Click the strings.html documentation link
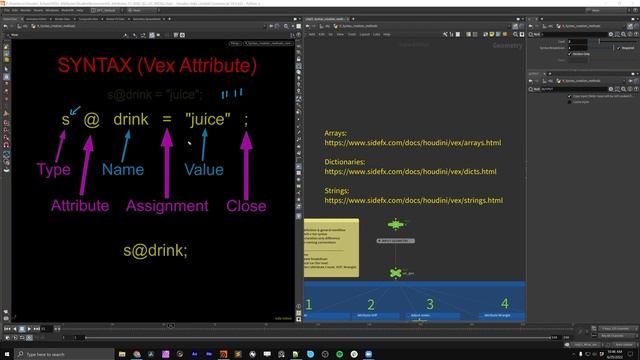The width and height of the screenshot is (640, 360). coord(413,200)
